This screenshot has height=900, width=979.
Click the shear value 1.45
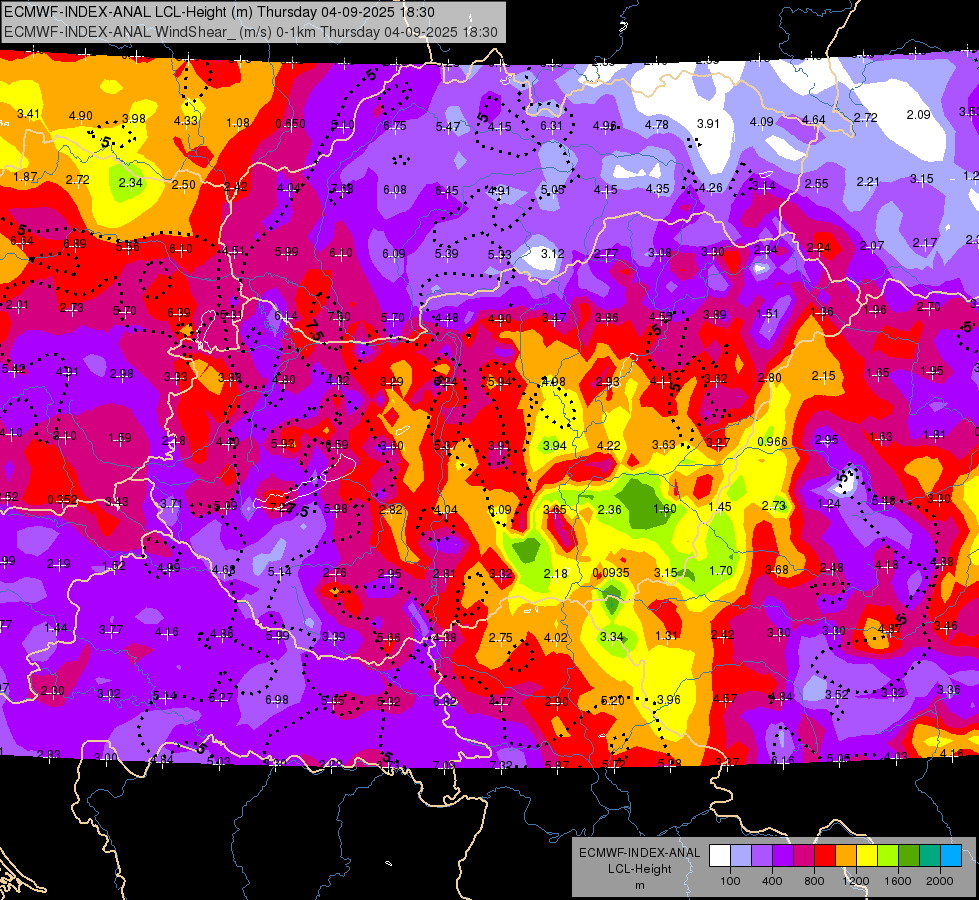point(720,507)
